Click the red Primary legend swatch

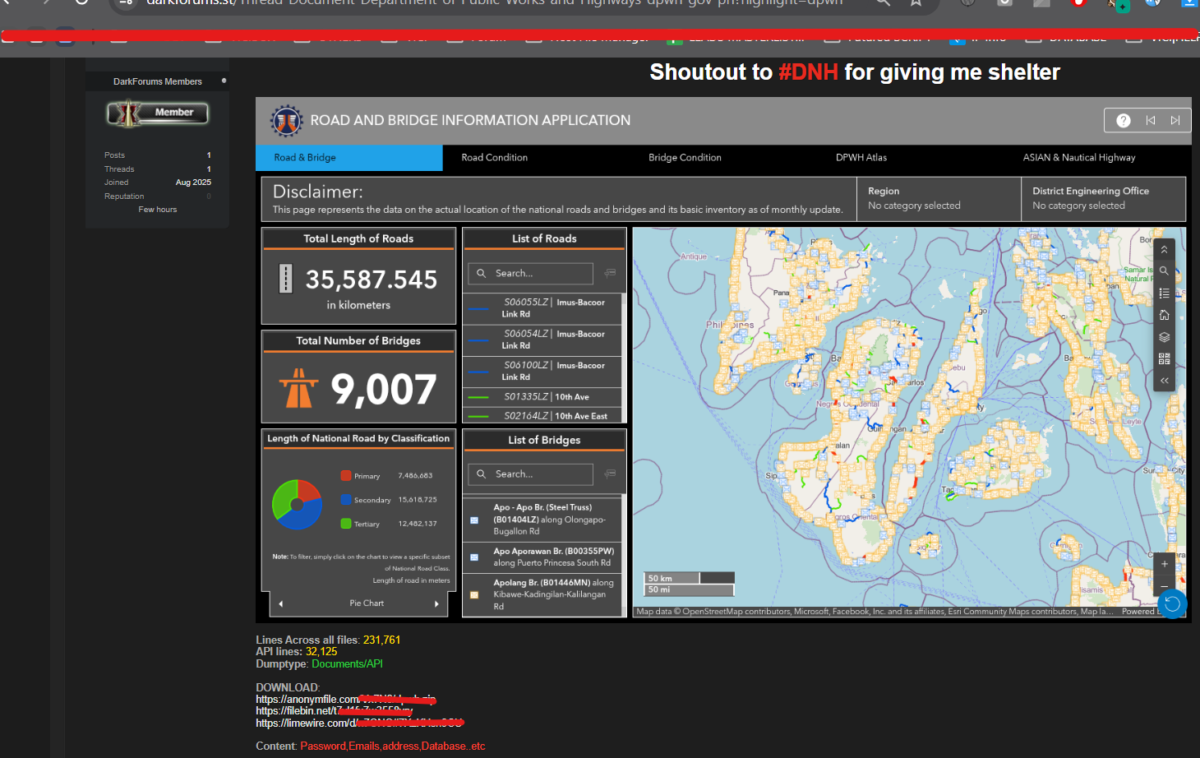tap(346, 476)
